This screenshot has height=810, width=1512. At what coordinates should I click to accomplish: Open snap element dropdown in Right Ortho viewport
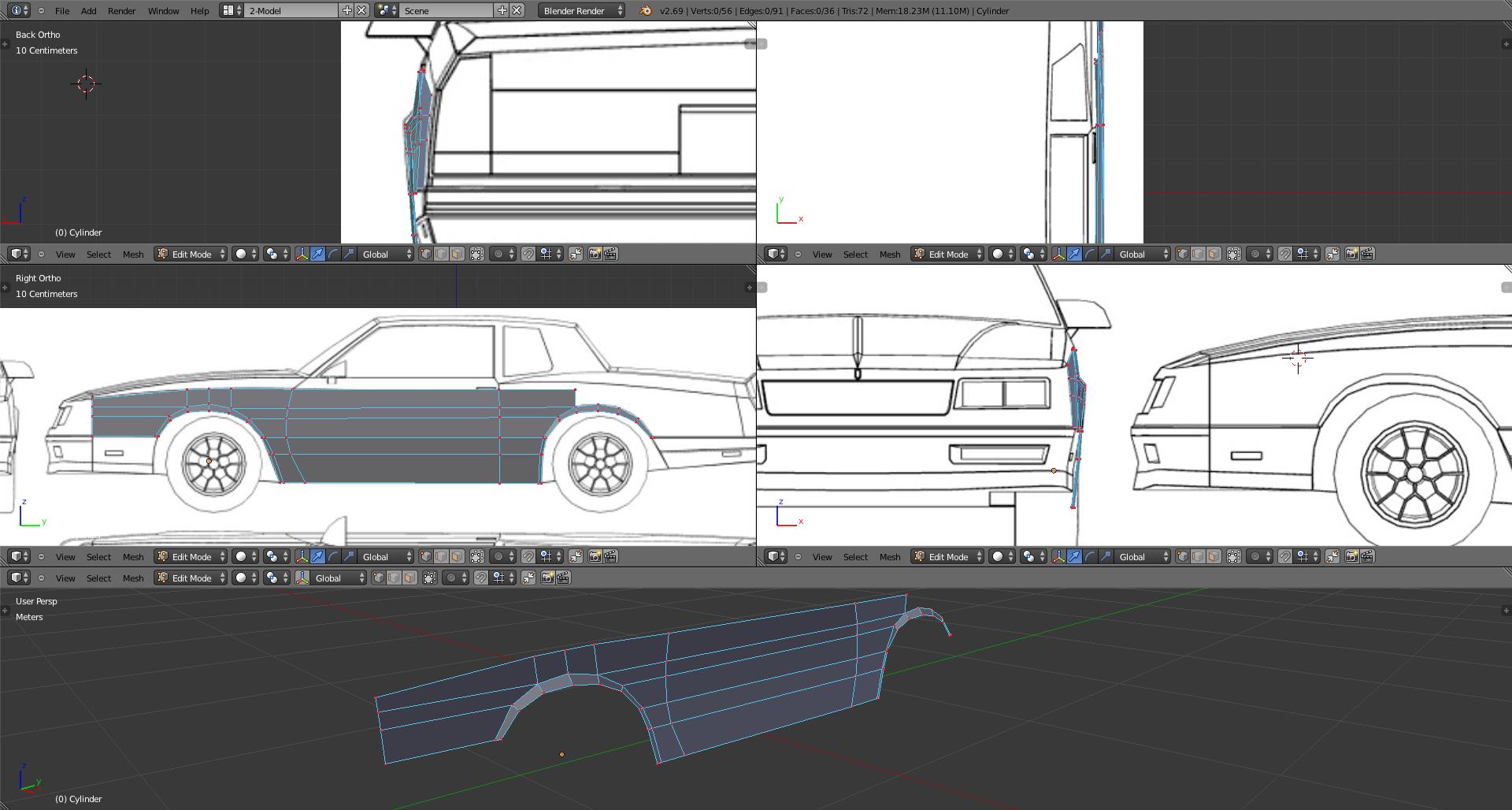(x=551, y=556)
